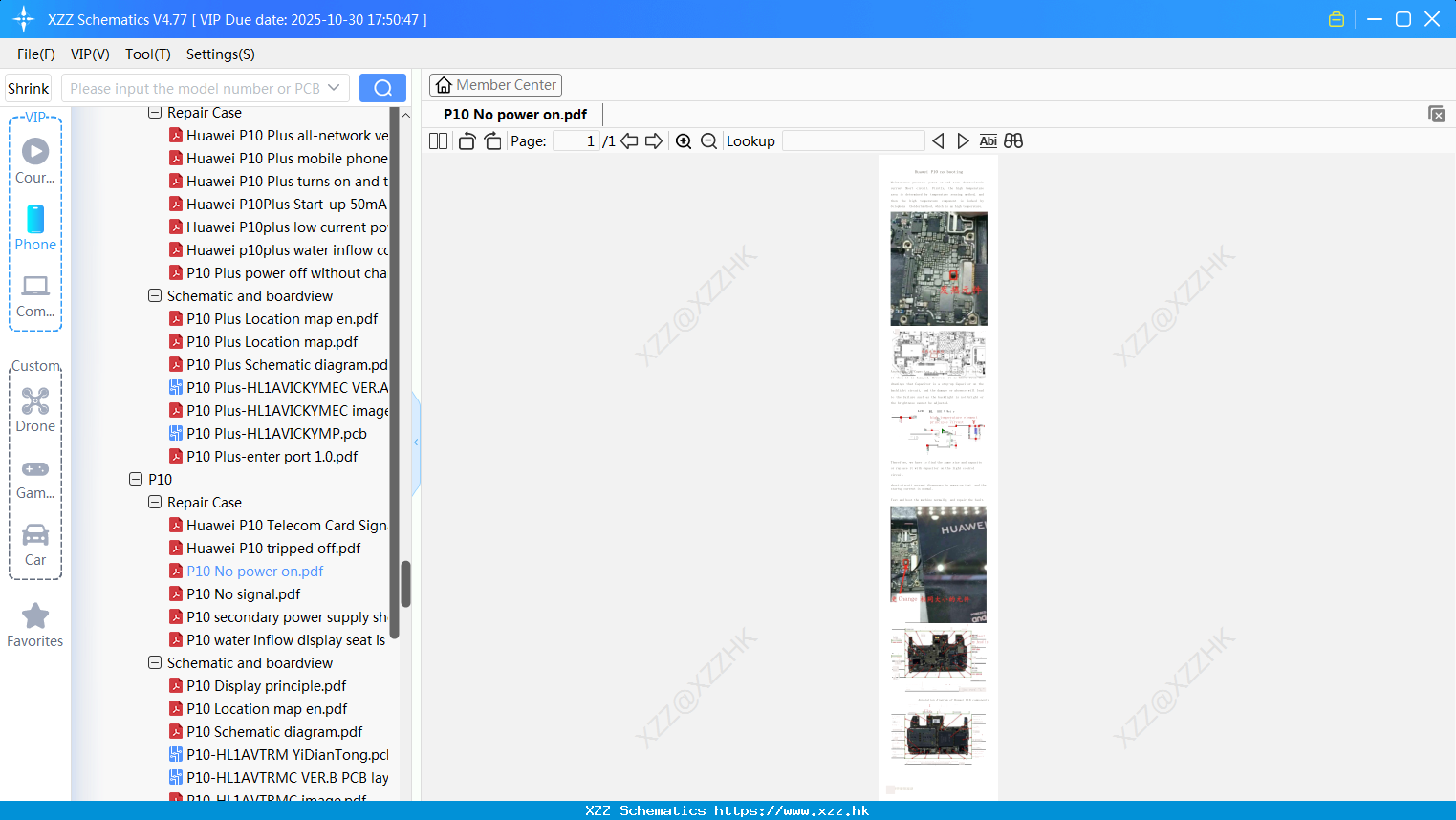This screenshot has width=1456, height=820.
Task: Open Member Center home button
Action: click(x=495, y=85)
